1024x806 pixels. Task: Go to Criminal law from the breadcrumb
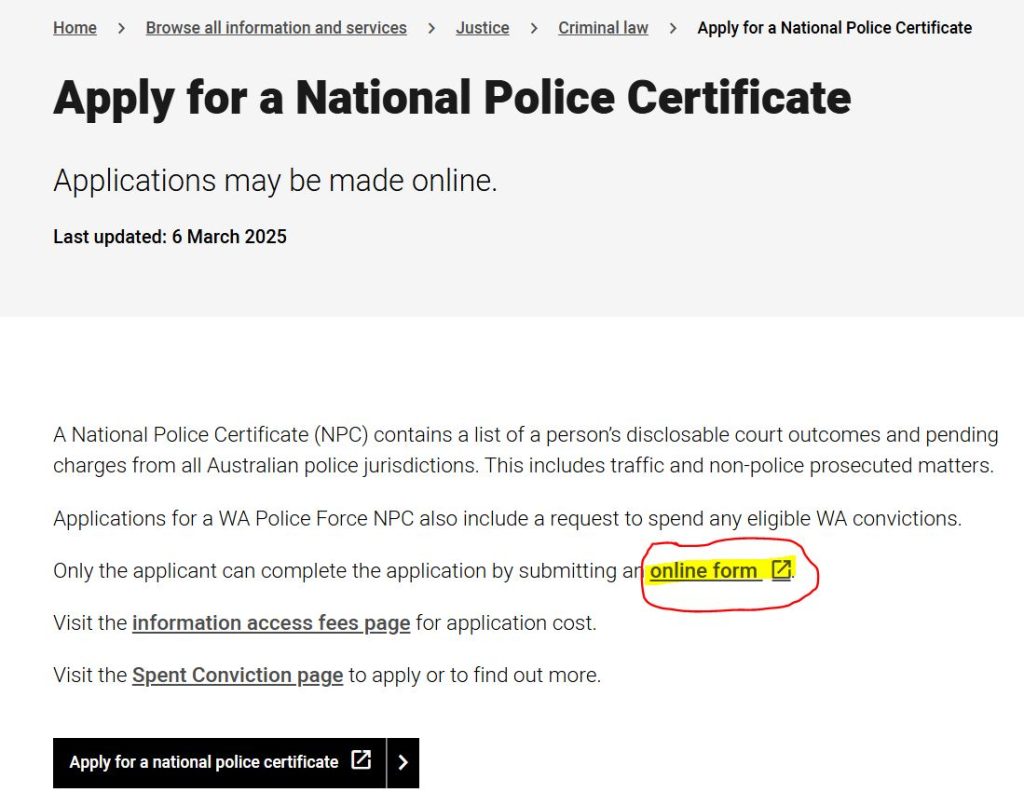click(603, 28)
